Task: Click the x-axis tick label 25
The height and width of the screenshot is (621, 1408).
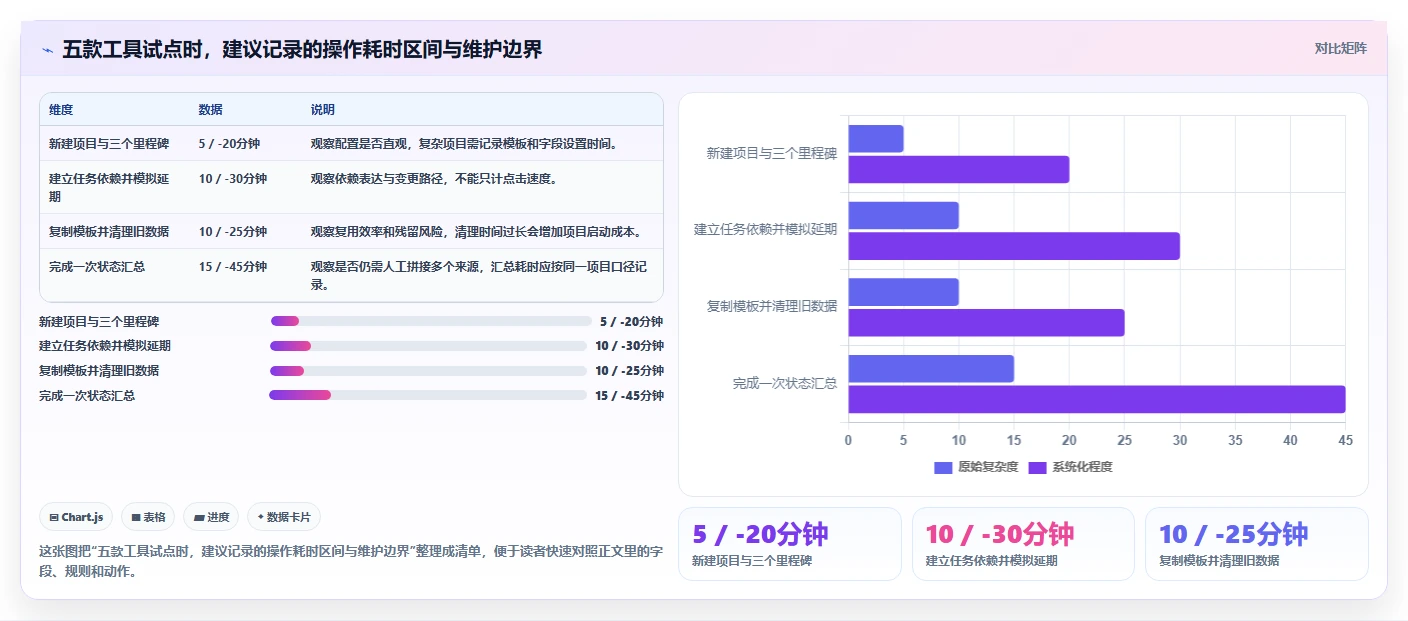Action: click(x=1124, y=440)
